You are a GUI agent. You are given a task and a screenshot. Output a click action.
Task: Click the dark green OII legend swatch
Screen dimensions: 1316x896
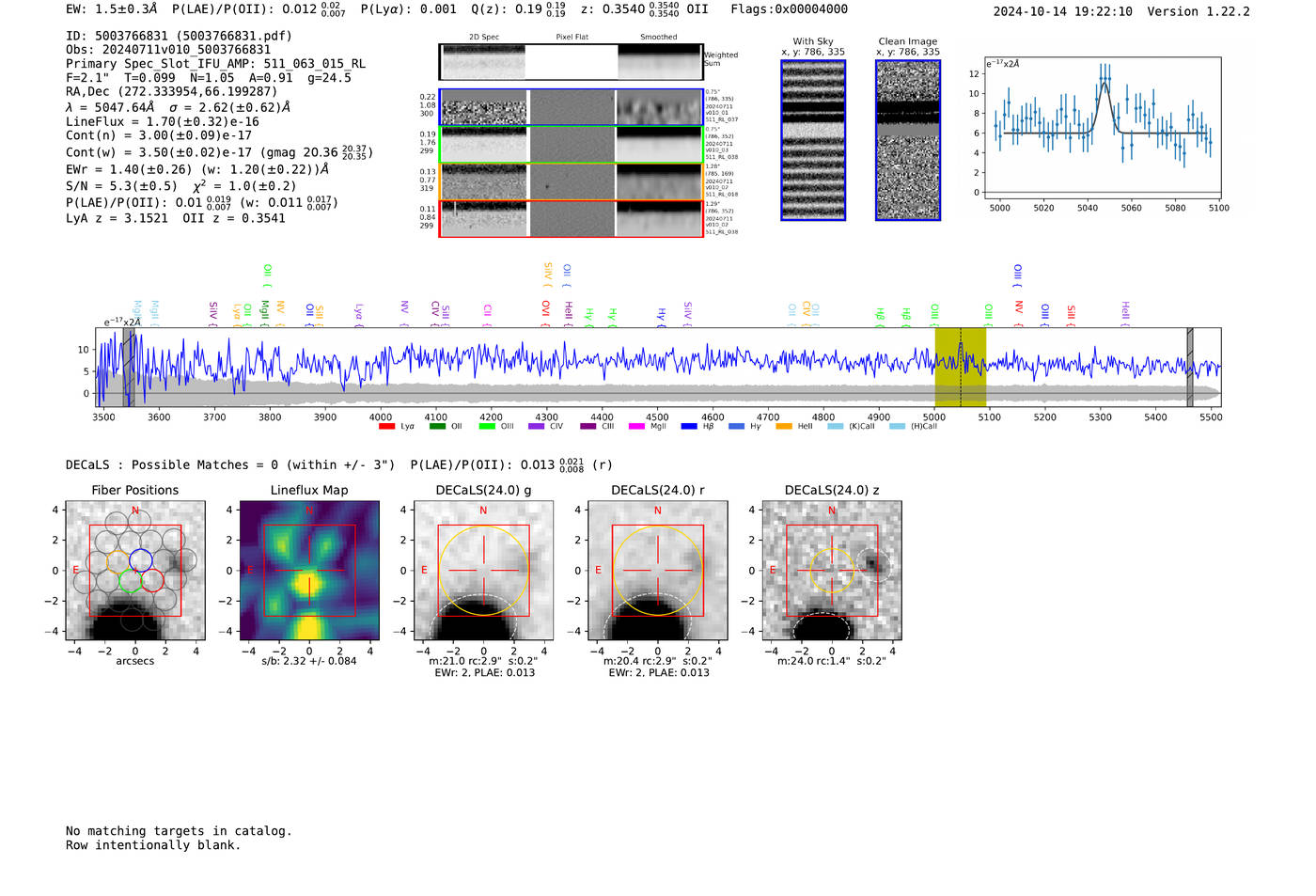coord(437,427)
